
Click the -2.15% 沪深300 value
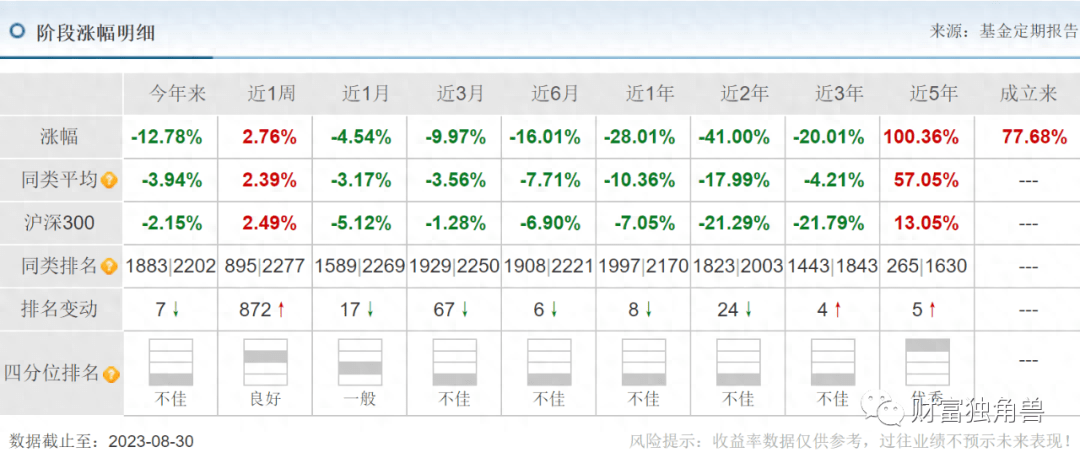point(172,224)
